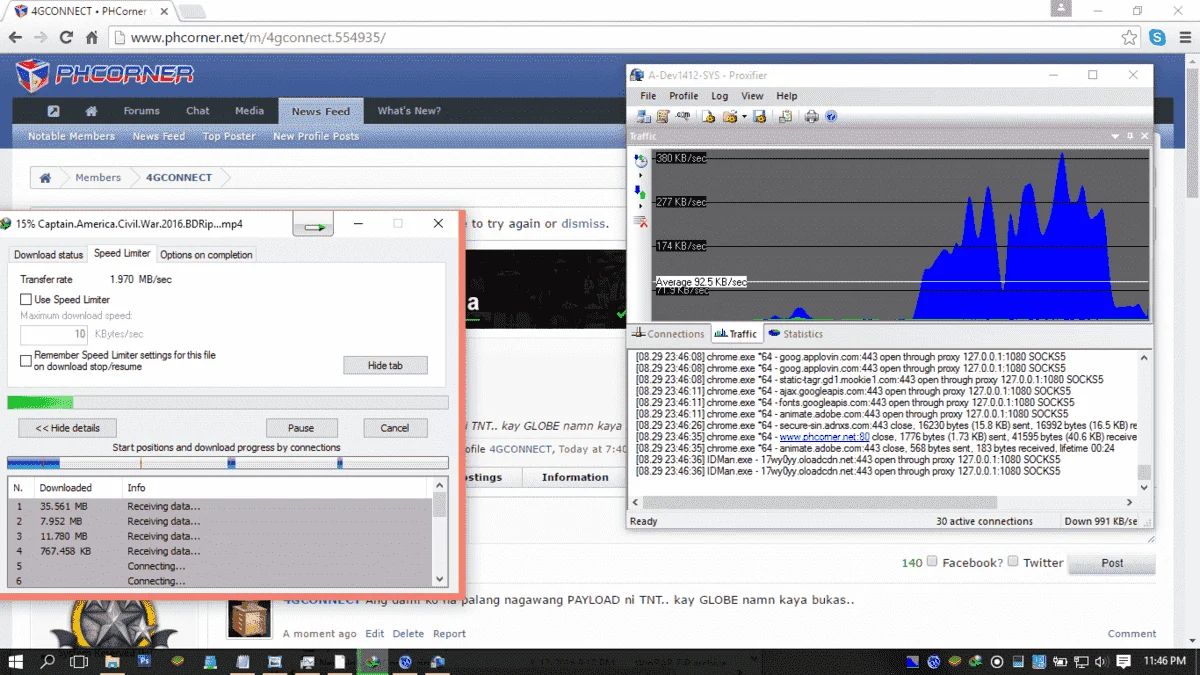Open About/help icon in Proxifier toolbar

831,116
